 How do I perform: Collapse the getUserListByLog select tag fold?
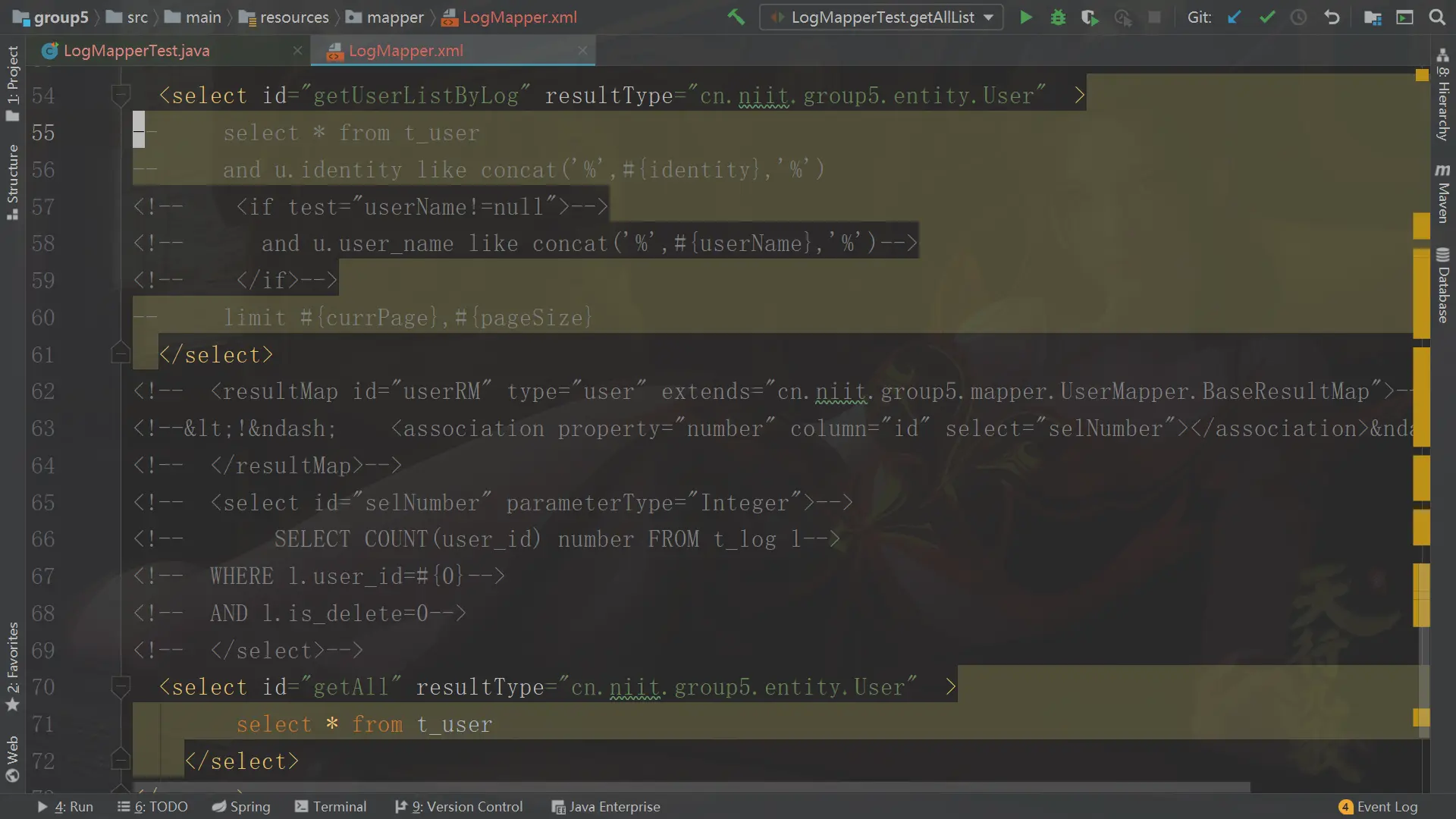point(121,95)
